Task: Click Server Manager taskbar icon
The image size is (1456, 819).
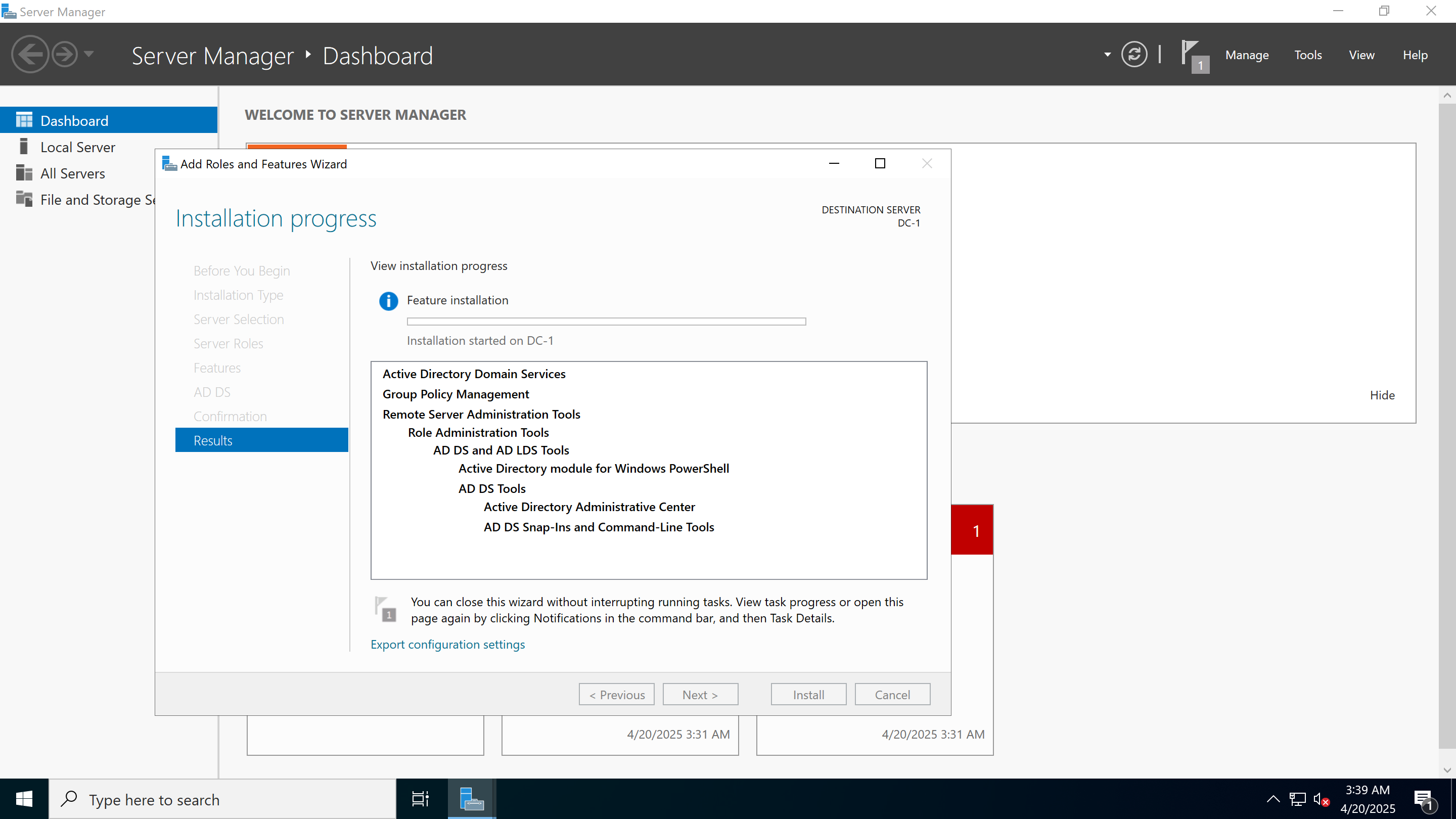Action: [471, 799]
